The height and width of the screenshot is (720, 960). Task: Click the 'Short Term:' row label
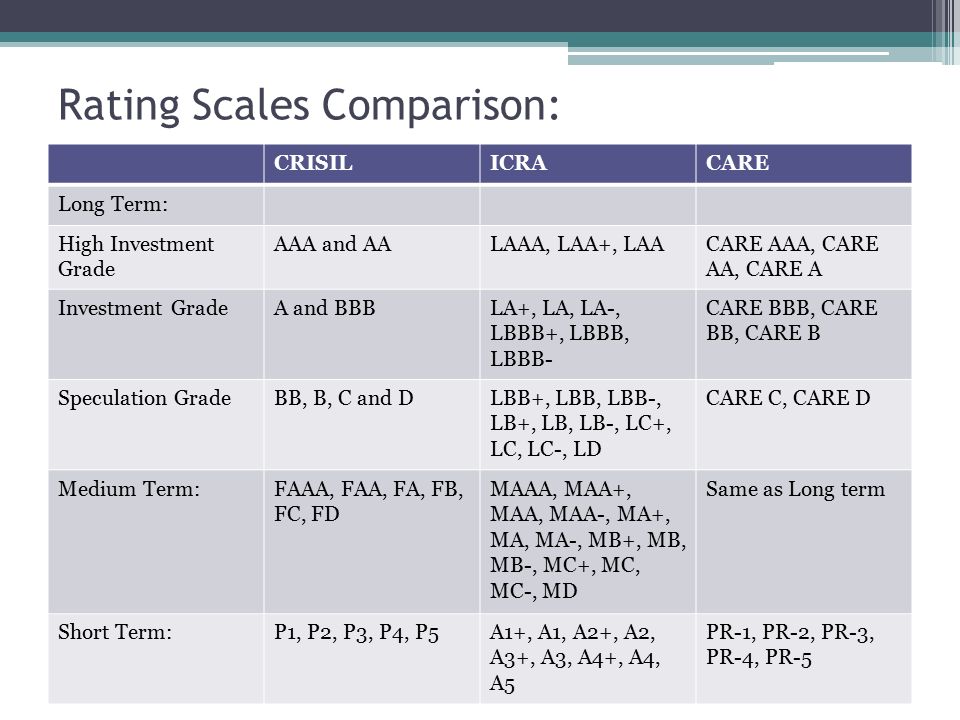(x=115, y=632)
